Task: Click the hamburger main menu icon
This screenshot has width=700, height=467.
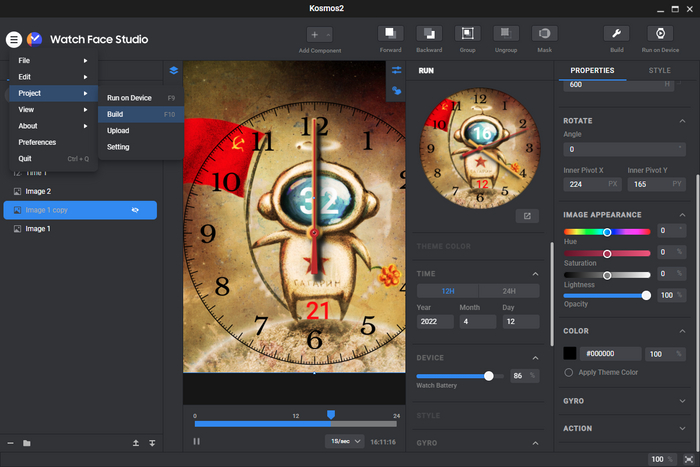Action: [x=13, y=39]
